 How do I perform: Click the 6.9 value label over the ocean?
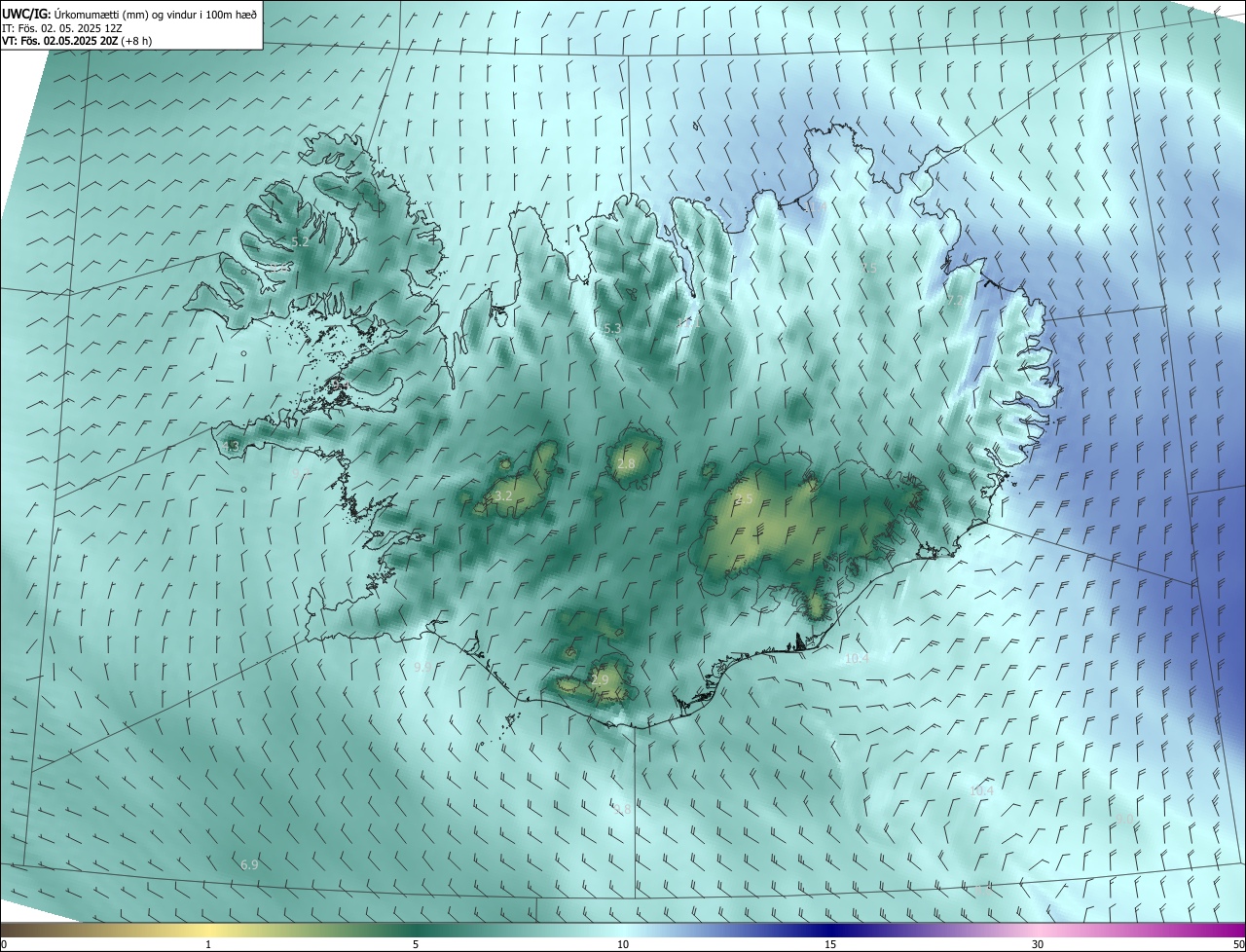249,864
